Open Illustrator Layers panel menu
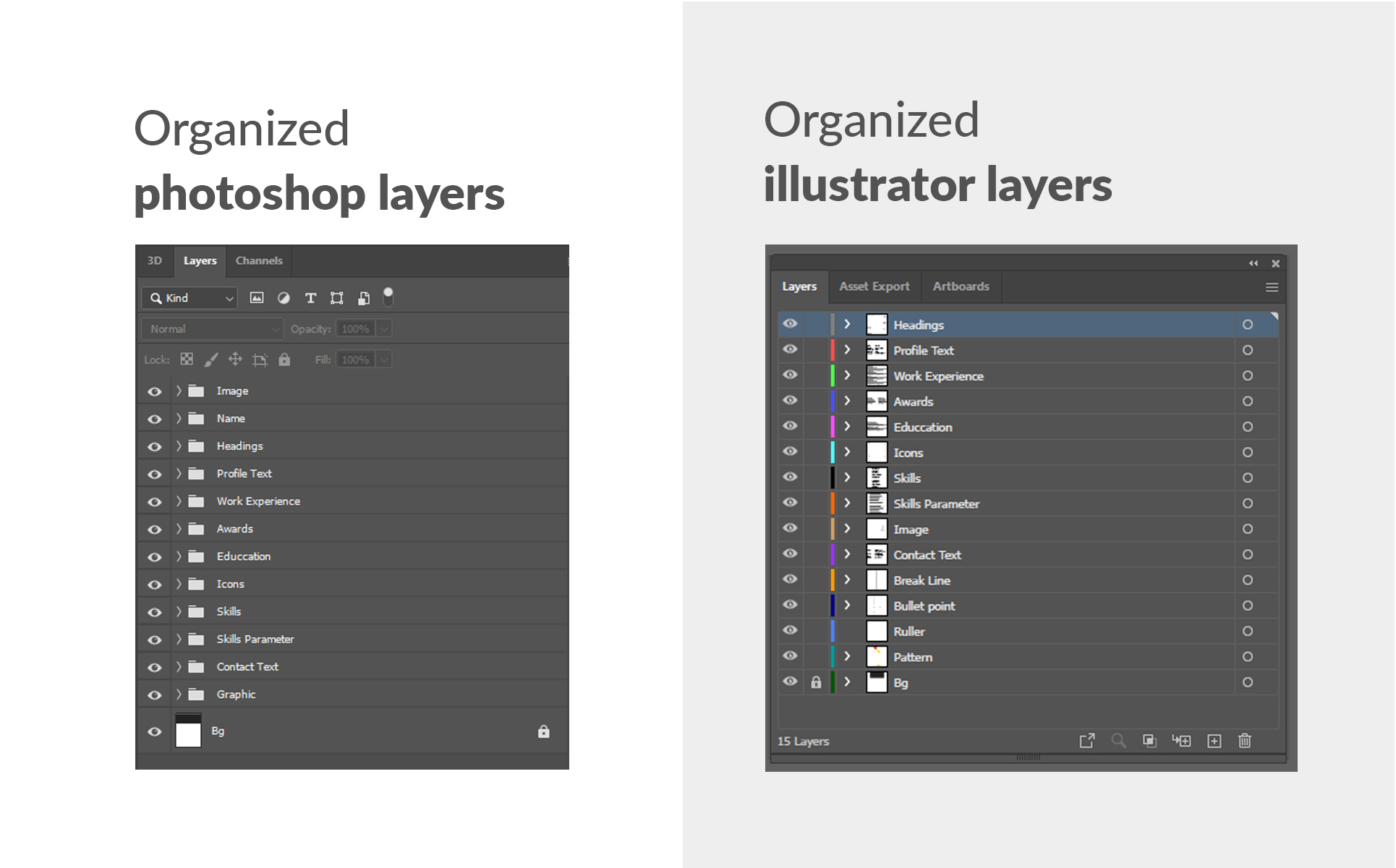1396x868 pixels. [1272, 287]
